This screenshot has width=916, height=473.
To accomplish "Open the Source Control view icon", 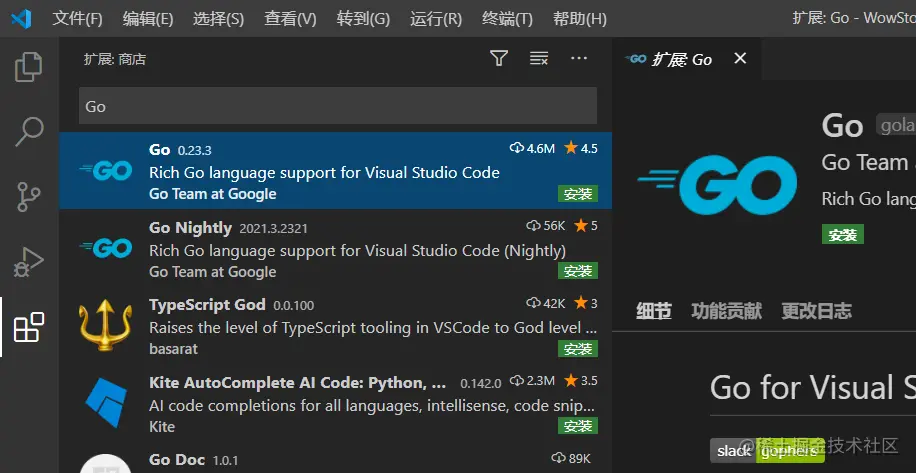I will point(29,196).
